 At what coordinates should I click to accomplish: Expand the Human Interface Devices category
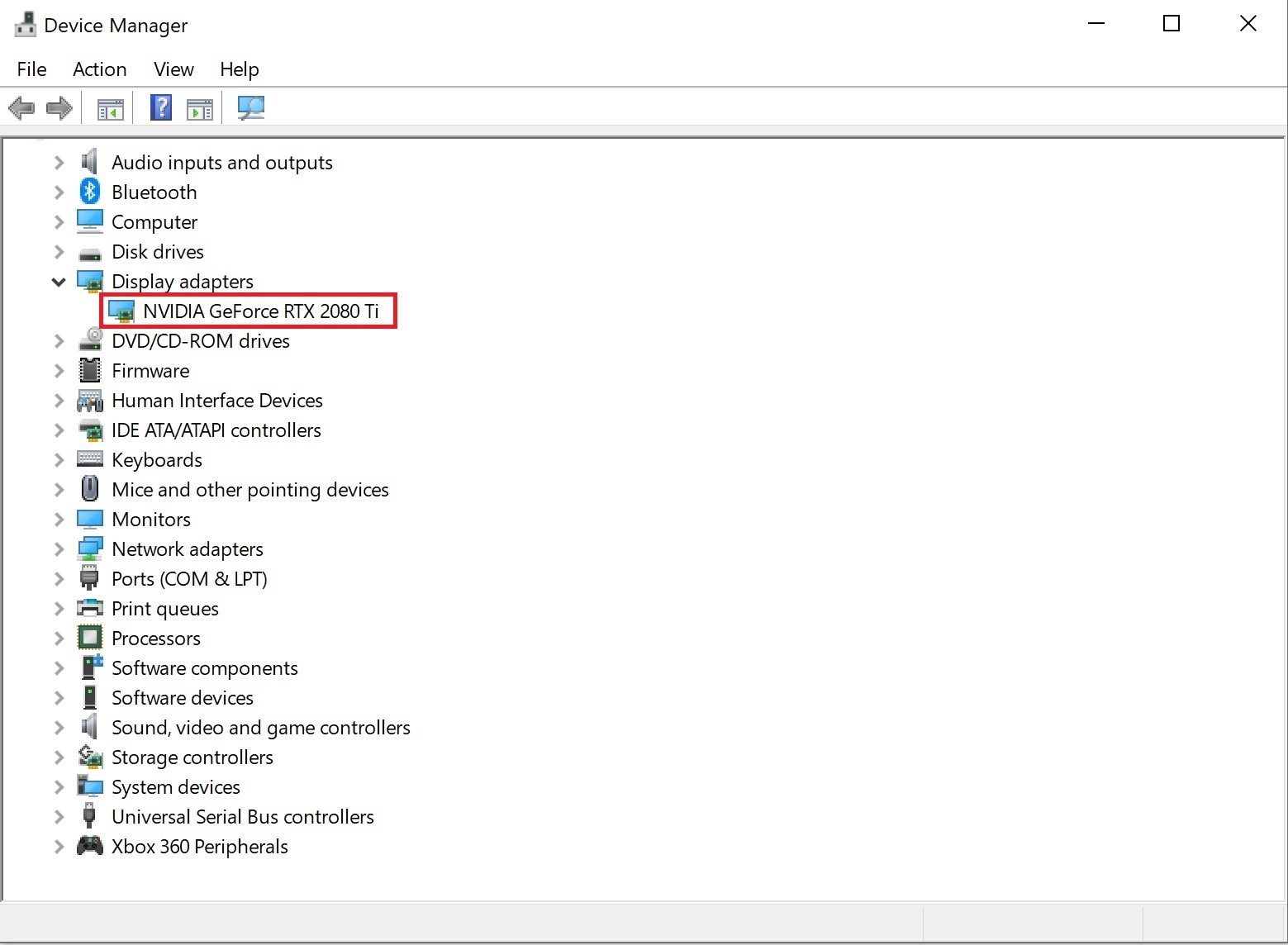58,400
